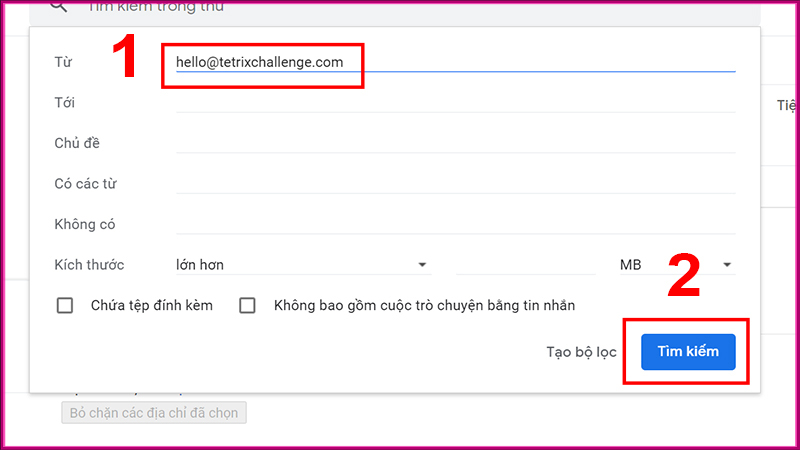Click the 'Kích thước' label text
Viewport: 800px width, 450px height.
(x=89, y=265)
